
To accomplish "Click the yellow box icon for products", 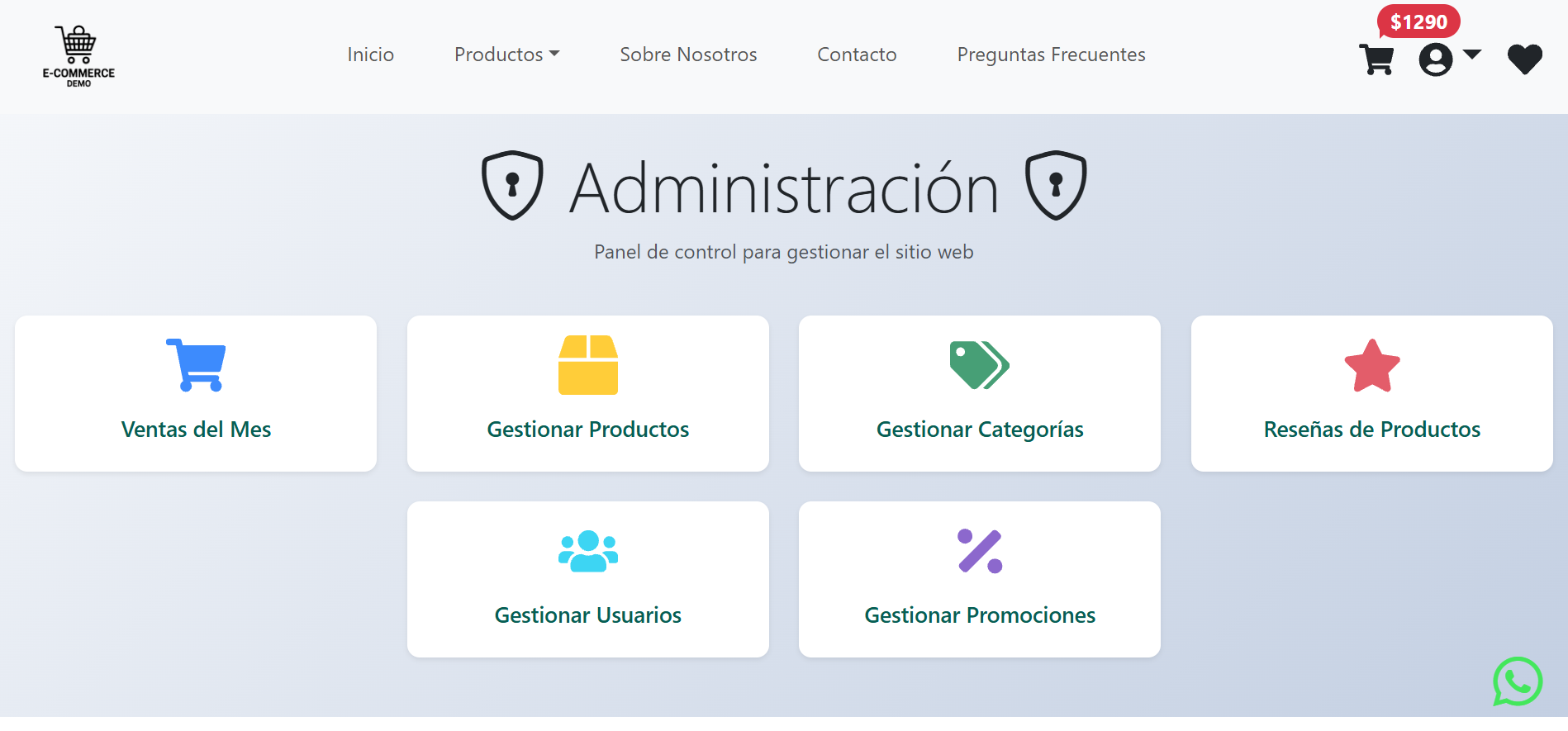I will pyautogui.click(x=587, y=365).
